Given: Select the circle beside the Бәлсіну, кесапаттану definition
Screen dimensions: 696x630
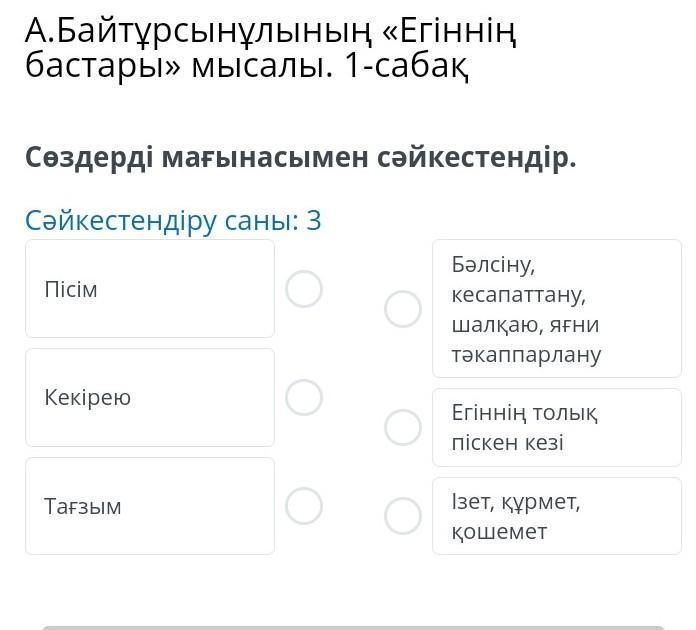Looking at the screenshot, I should (403, 309).
